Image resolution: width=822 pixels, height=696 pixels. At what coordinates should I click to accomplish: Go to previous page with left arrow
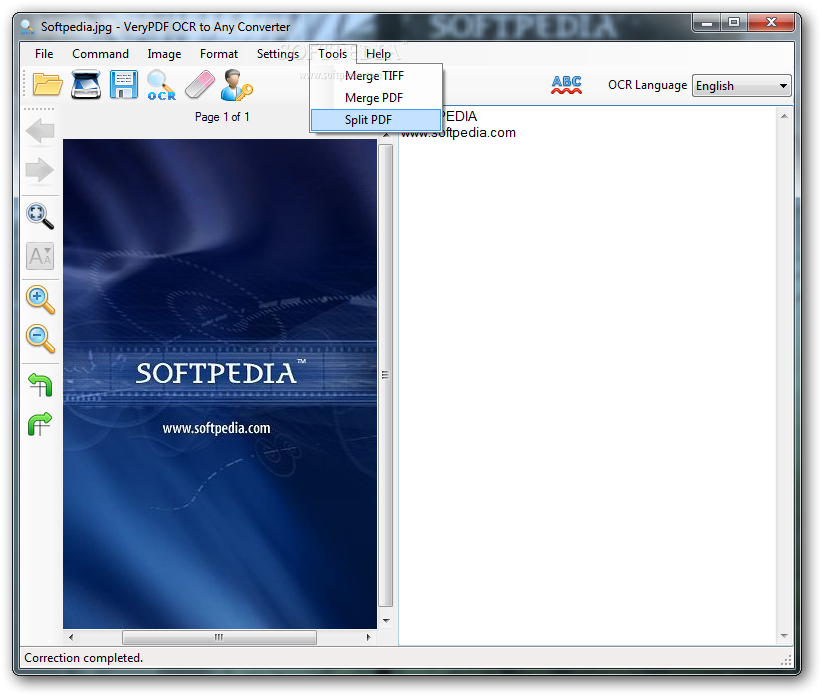[x=40, y=130]
